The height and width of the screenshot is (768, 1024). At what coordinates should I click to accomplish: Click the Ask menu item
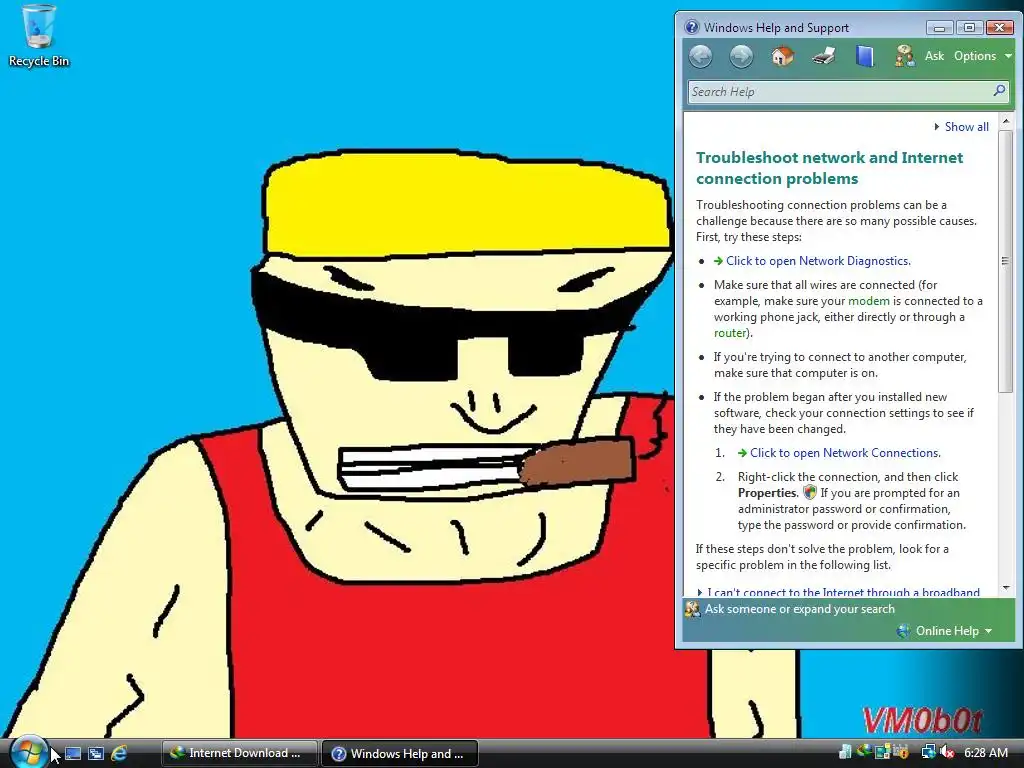click(x=934, y=56)
